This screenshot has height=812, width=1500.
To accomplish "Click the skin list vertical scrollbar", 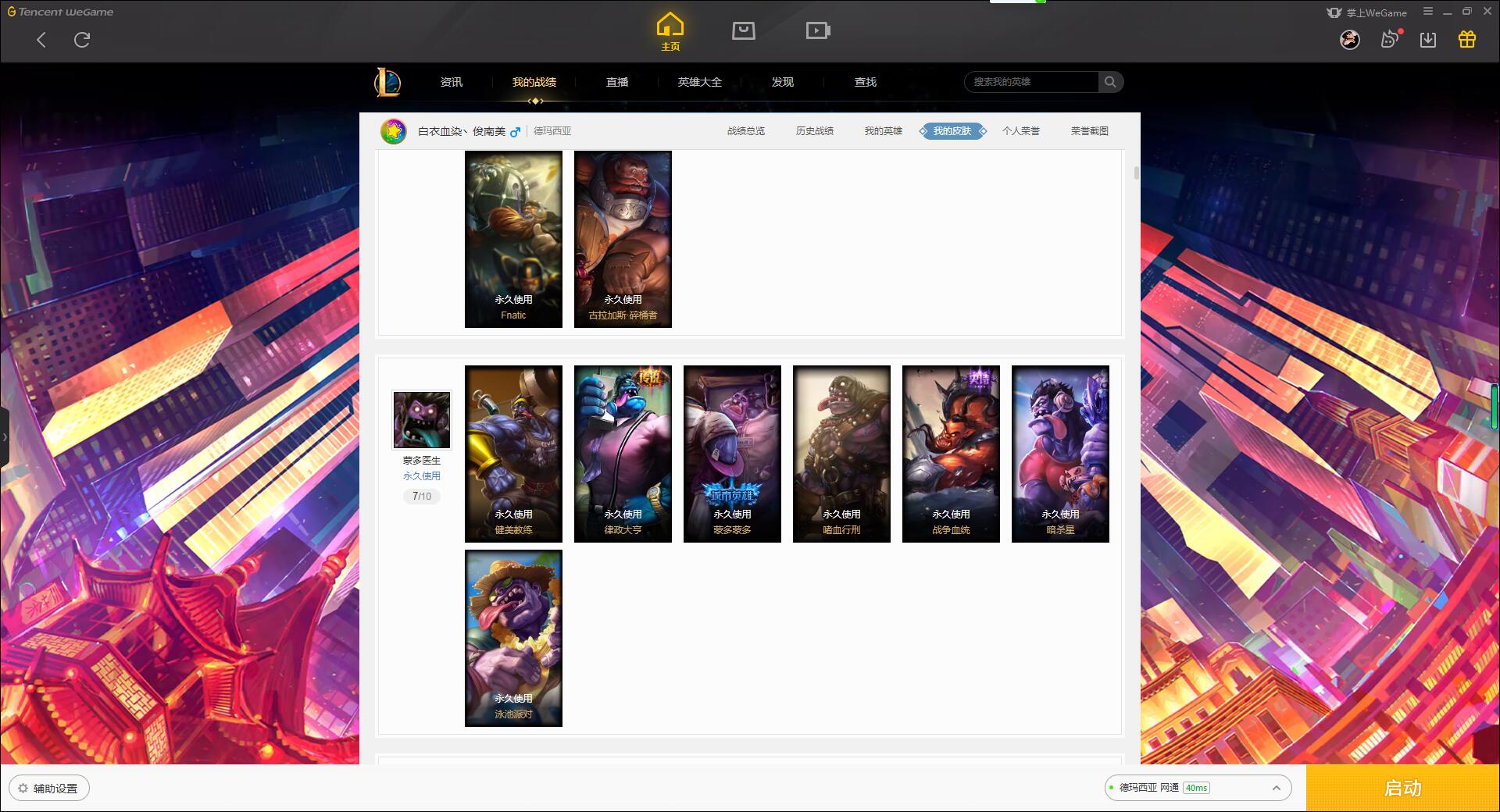I will [x=1136, y=173].
